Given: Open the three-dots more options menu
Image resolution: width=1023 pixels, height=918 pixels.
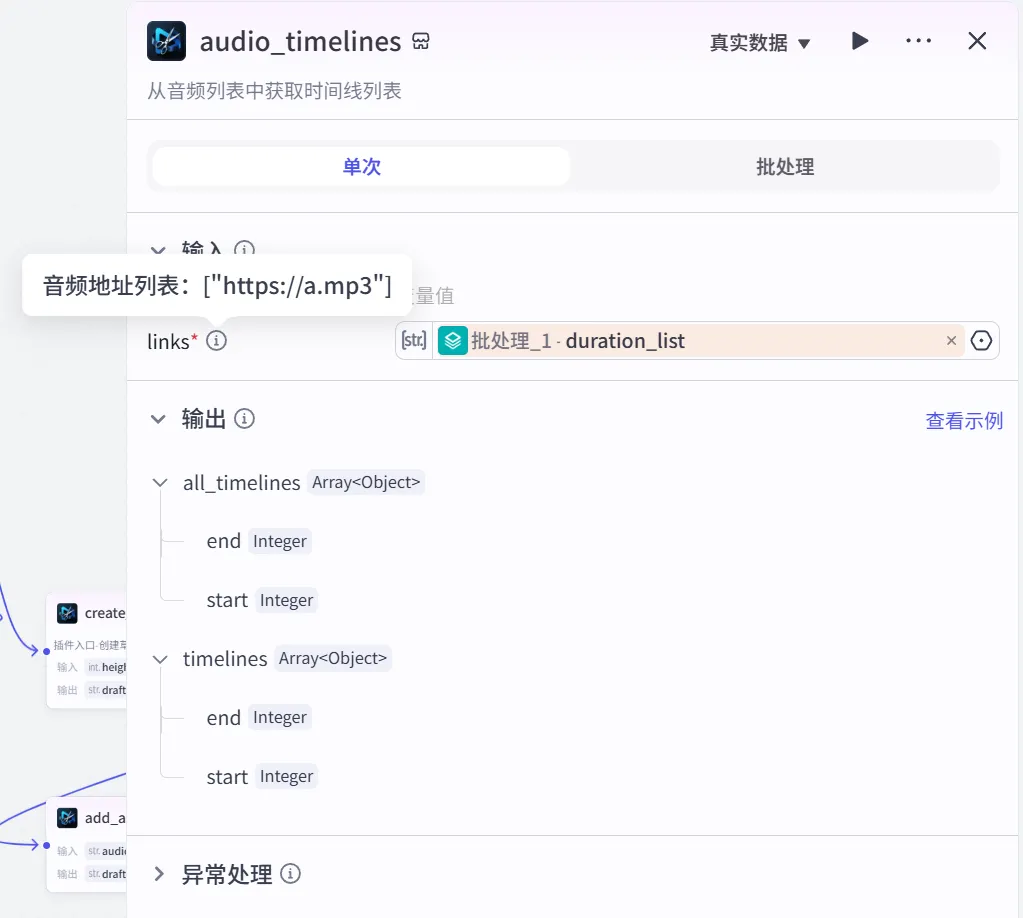Looking at the screenshot, I should 919,41.
